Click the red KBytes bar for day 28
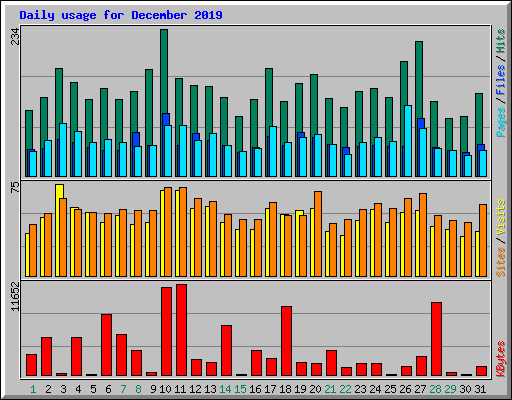 point(436,339)
